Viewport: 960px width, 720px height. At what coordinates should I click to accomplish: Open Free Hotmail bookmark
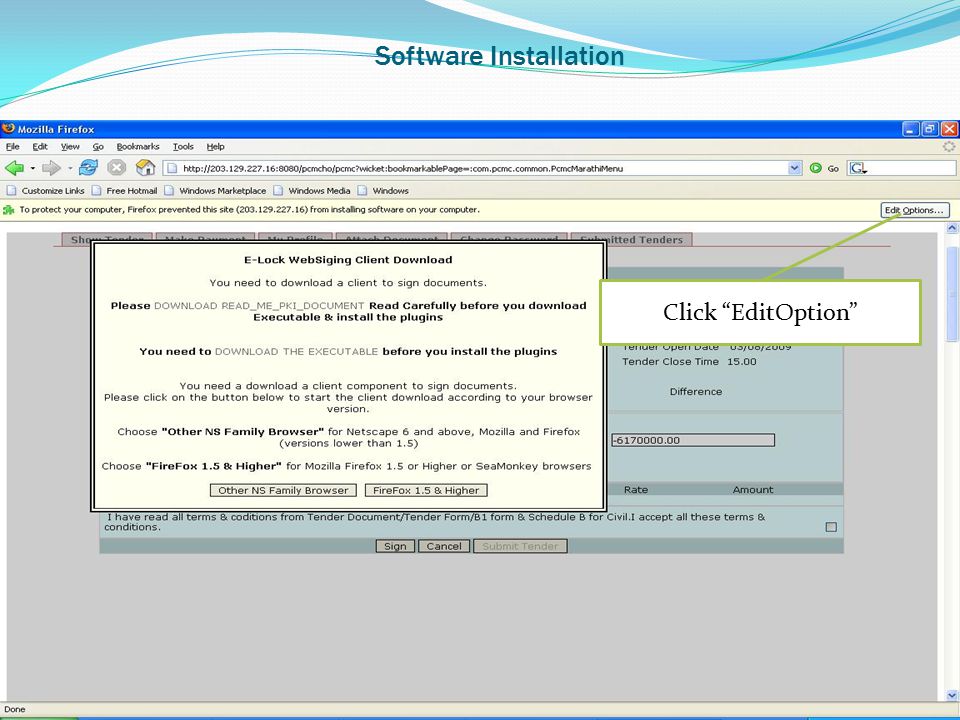[x=125, y=190]
